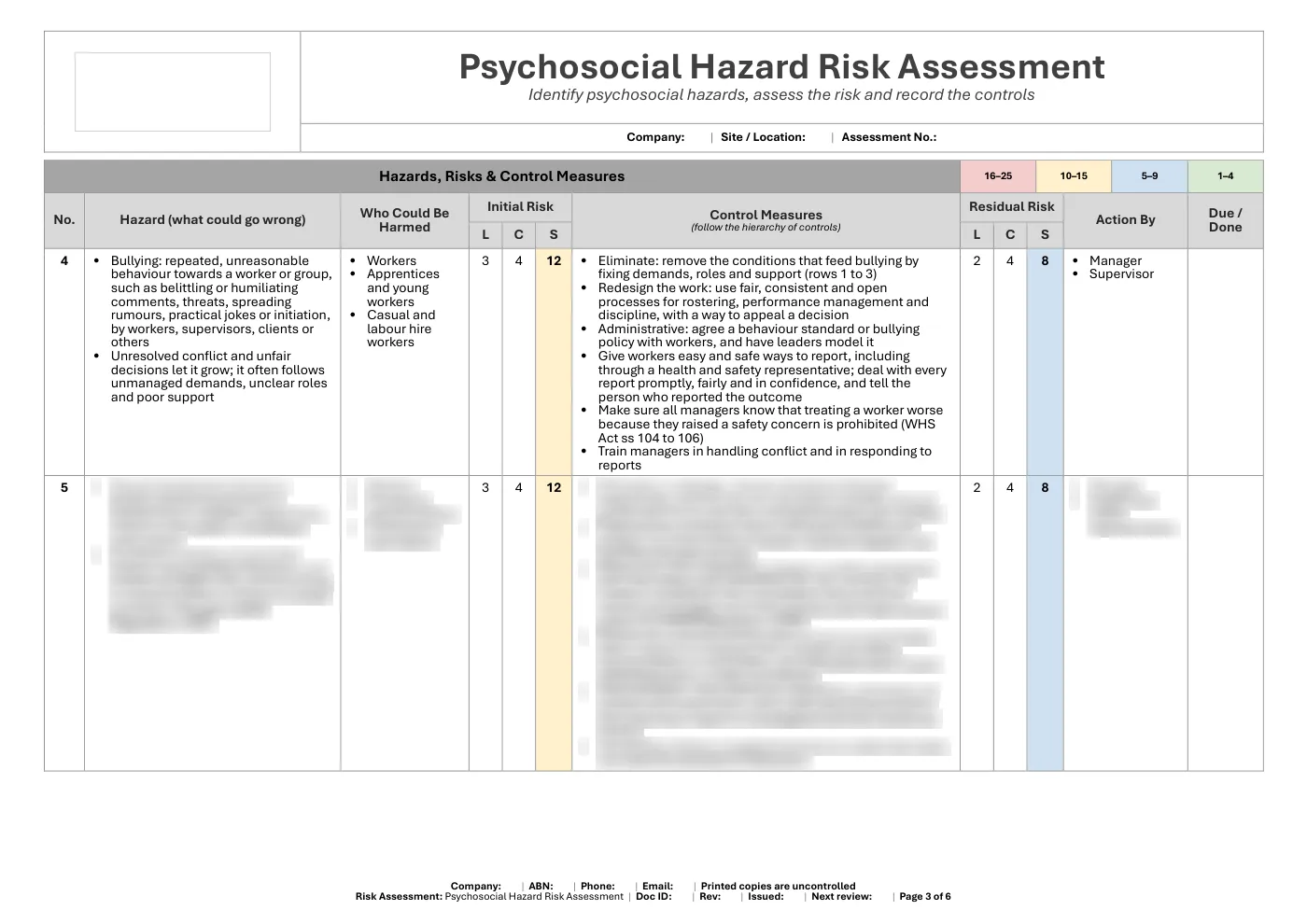This screenshot has width=1307, height=924.
Task: Click row number 4 in the No. column
Action: 64,261
